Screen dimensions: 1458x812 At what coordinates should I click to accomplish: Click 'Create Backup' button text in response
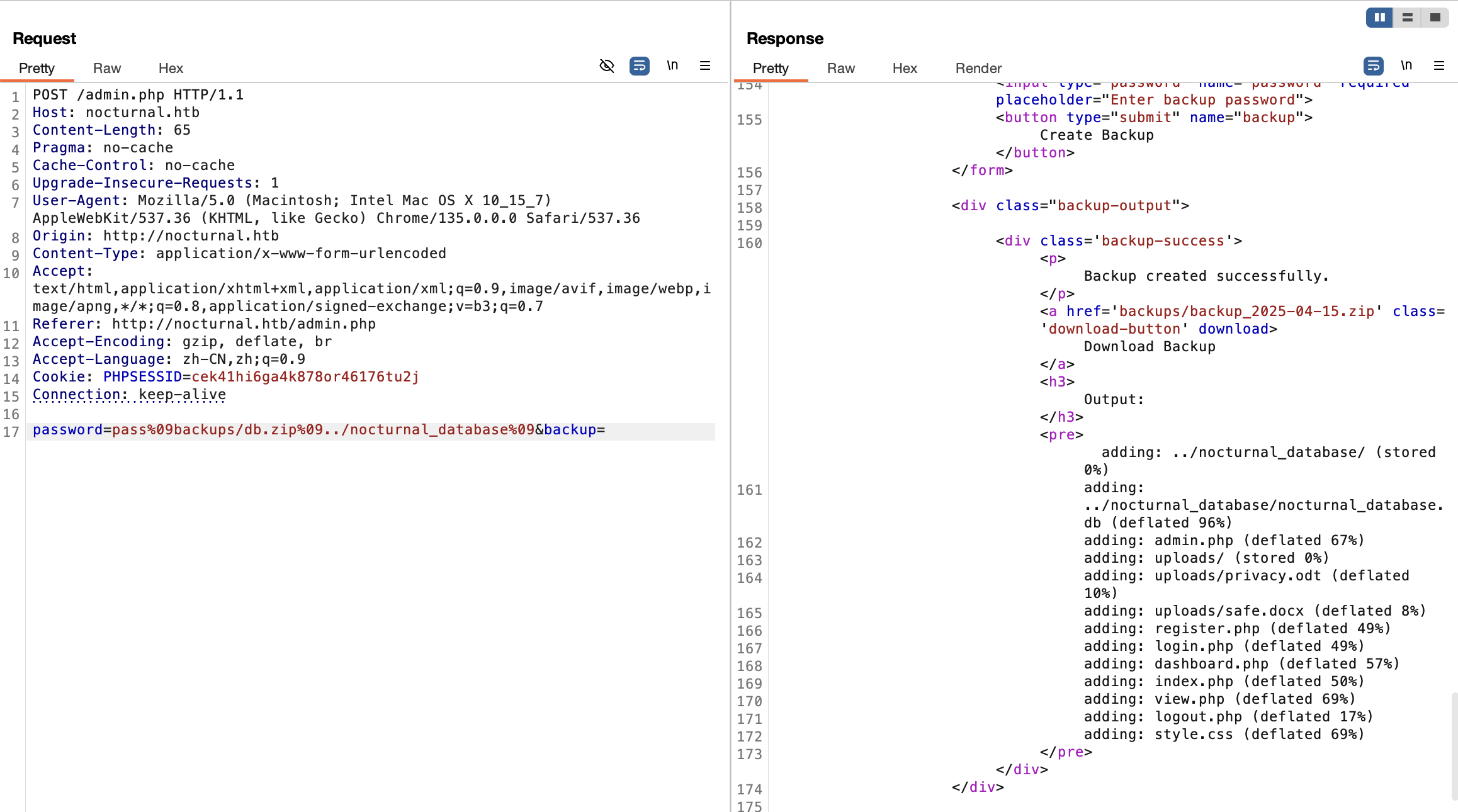(1097, 135)
